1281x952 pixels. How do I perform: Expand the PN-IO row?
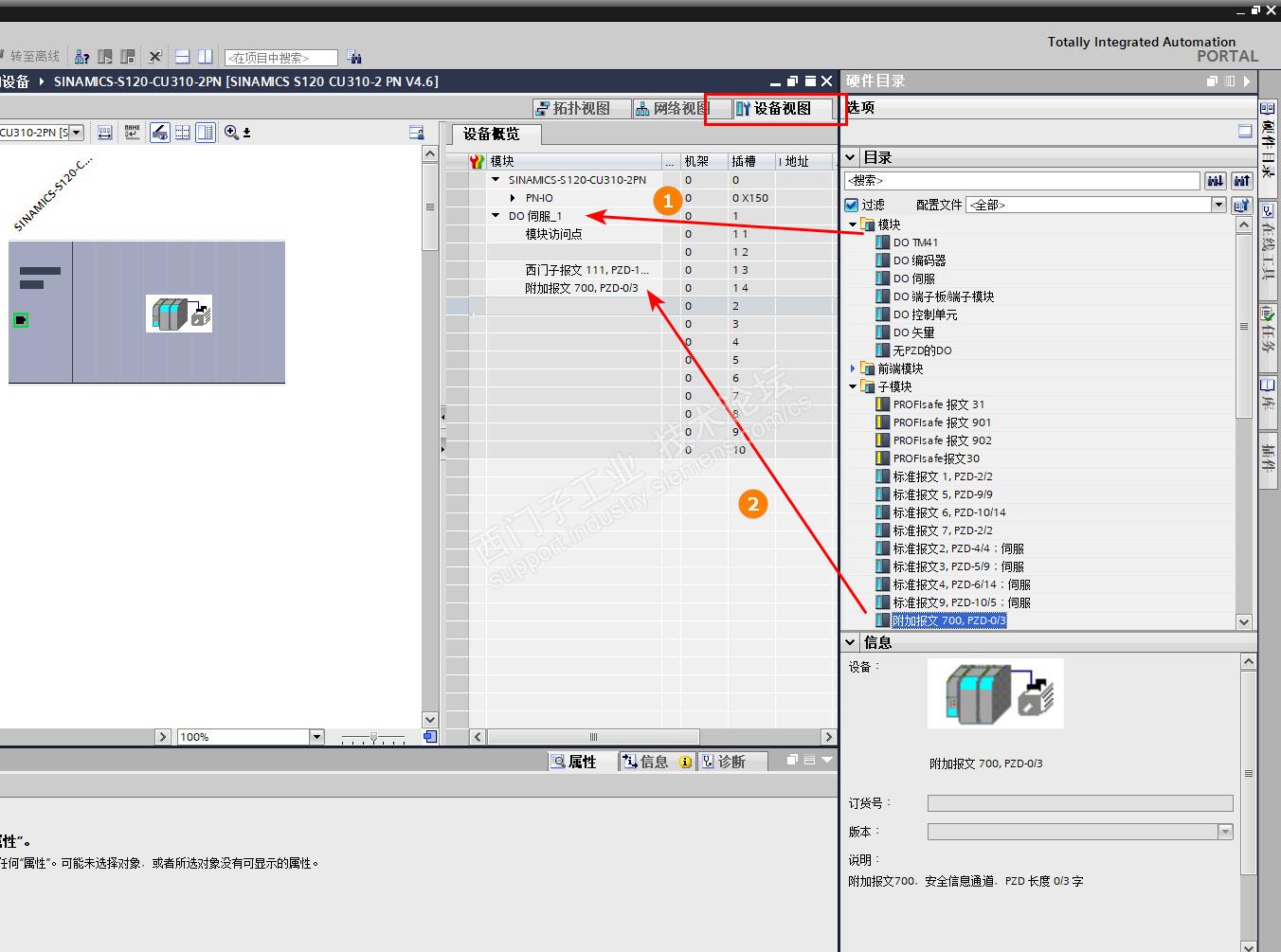(513, 198)
